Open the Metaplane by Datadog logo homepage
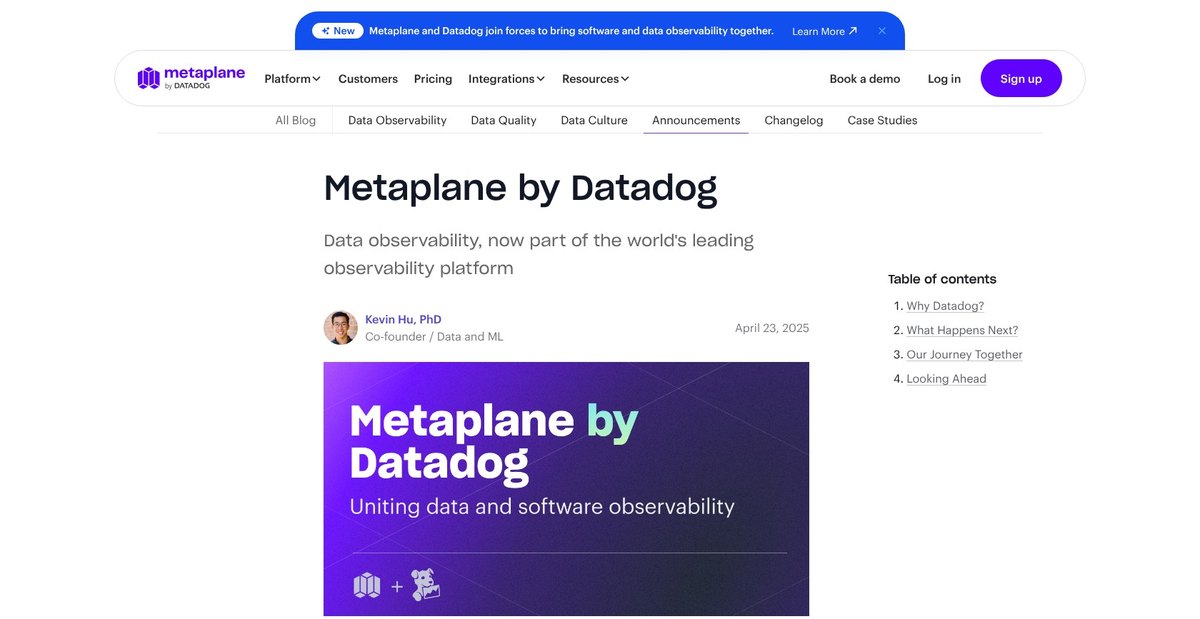 (x=190, y=78)
